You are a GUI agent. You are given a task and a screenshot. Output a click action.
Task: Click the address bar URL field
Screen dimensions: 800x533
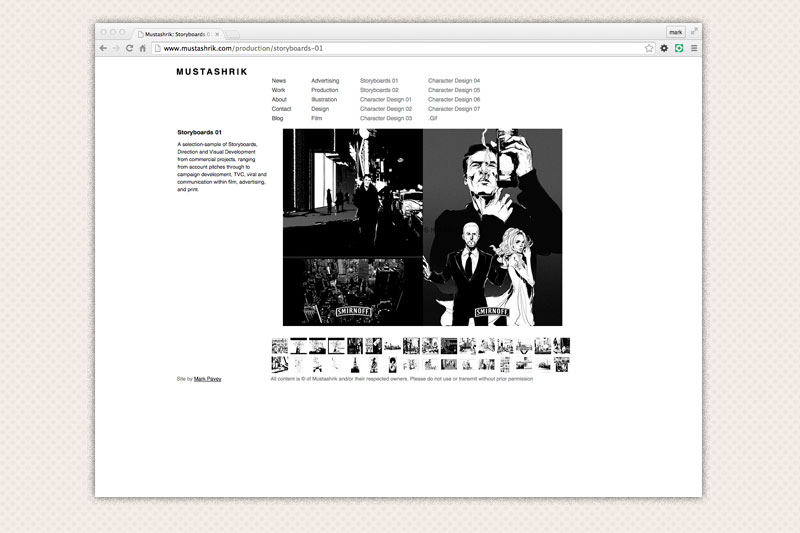[x=400, y=48]
